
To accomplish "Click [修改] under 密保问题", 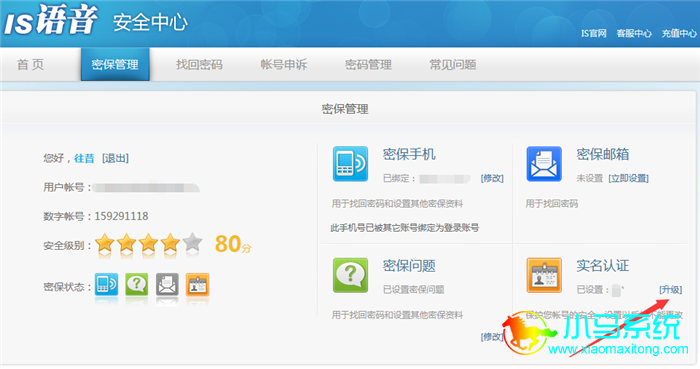I will point(492,337).
